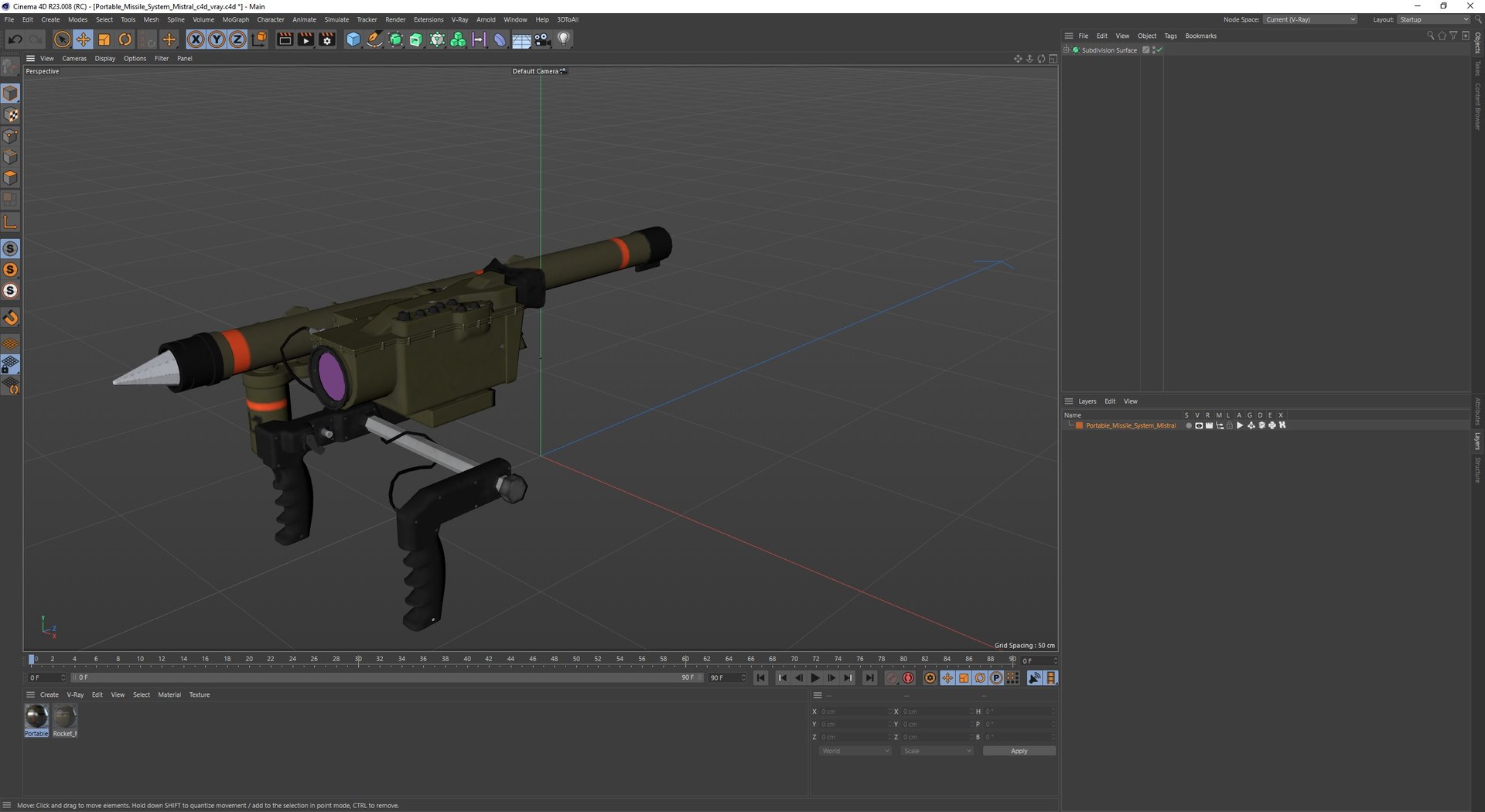This screenshot has width=1485, height=812.
Task: Render the active view with the clapperboard icon
Action: pyautogui.click(x=285, y=39)
